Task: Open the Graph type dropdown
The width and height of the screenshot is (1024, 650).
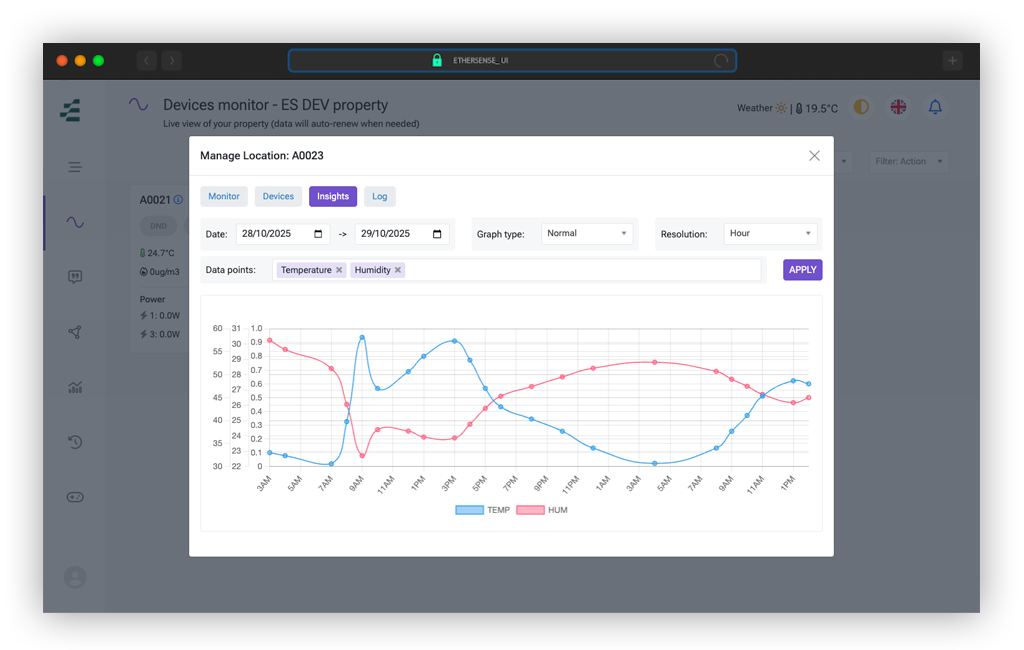Action: pos(587,233)
